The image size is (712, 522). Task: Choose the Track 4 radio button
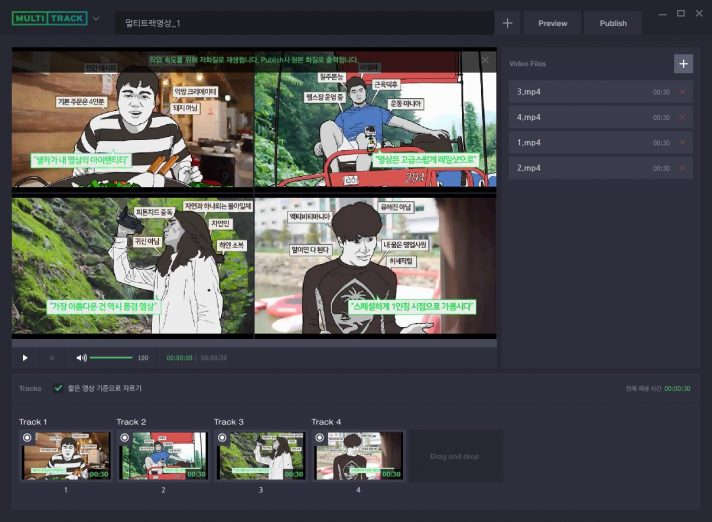pyautogui.click(x=320, y=438)
